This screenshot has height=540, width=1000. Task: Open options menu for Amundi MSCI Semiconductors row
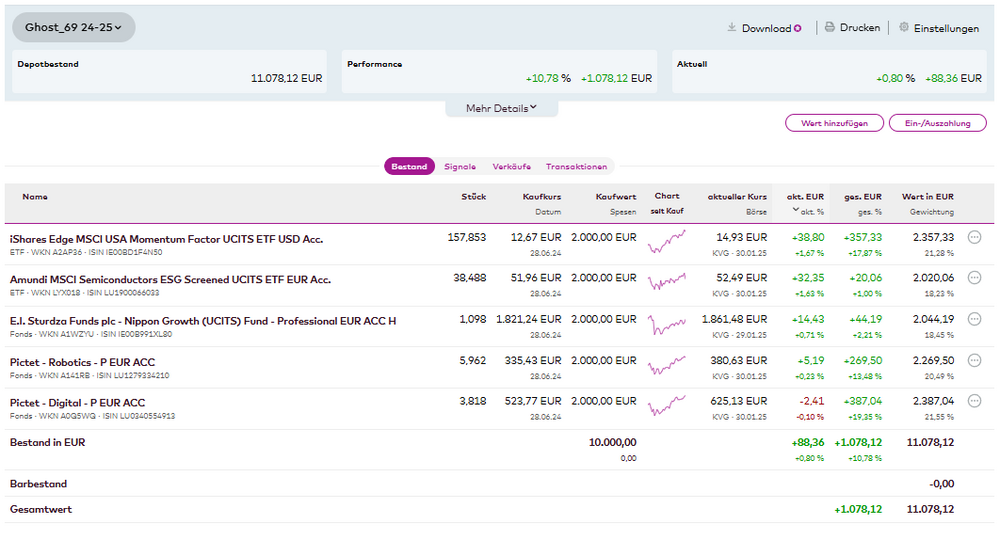[x=974, y=279]
